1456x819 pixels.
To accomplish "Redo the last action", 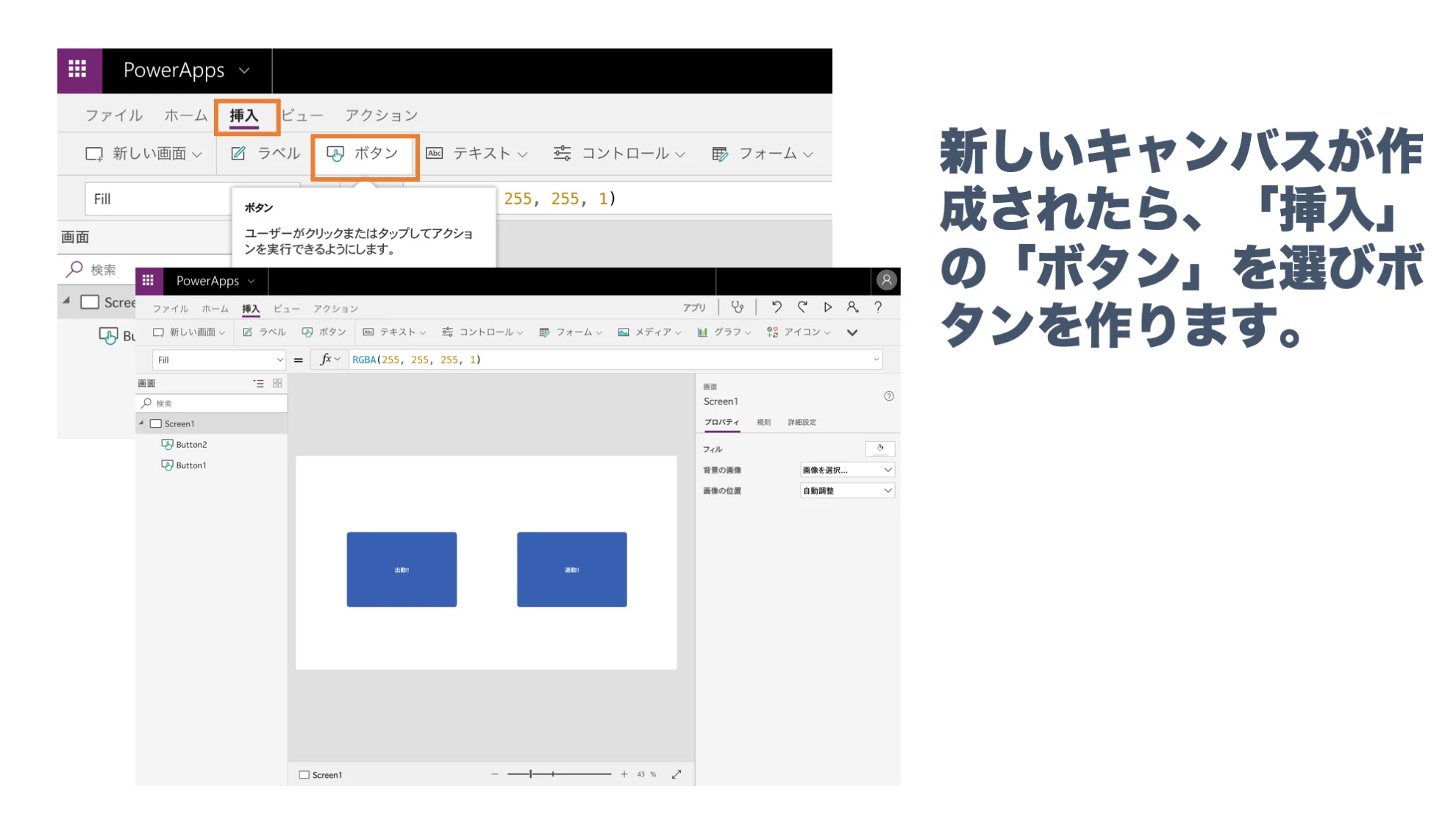I will (x=802, y=307).
